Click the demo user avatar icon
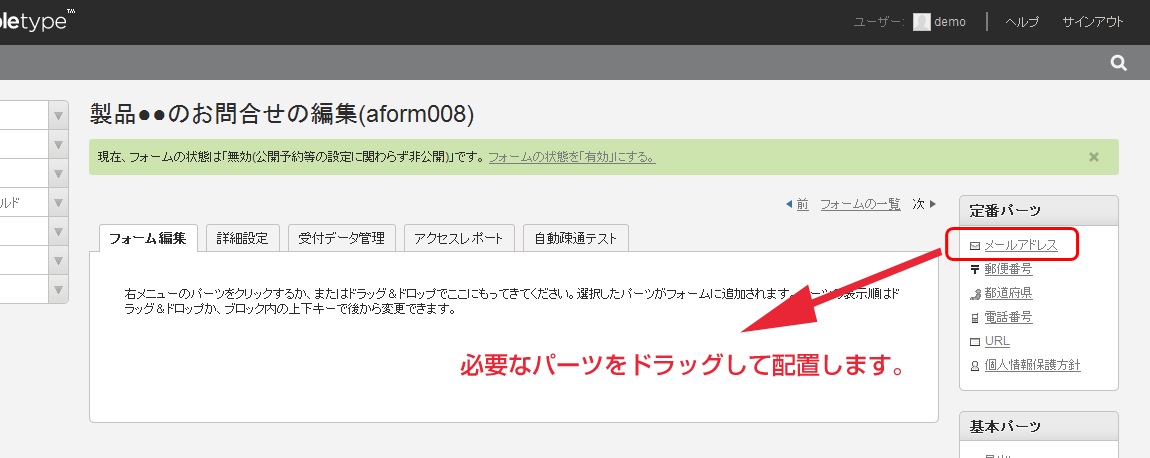The image size is (1150, 458). click(921, 22)
